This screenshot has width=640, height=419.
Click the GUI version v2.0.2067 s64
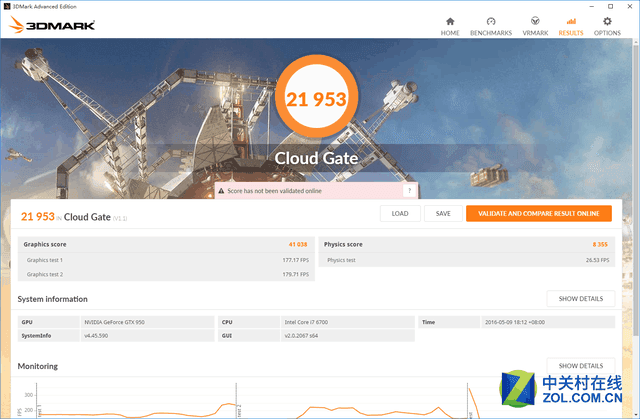point(301,335)
